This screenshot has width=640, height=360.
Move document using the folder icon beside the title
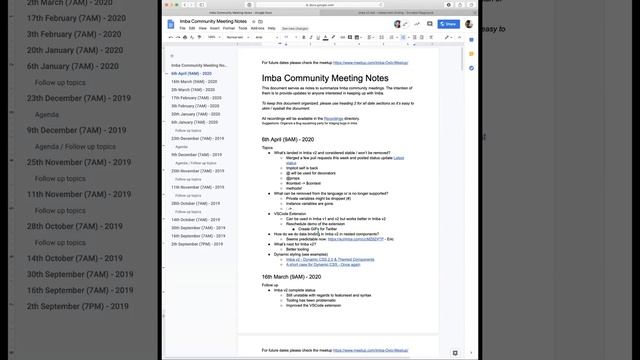tap(260, 21)
